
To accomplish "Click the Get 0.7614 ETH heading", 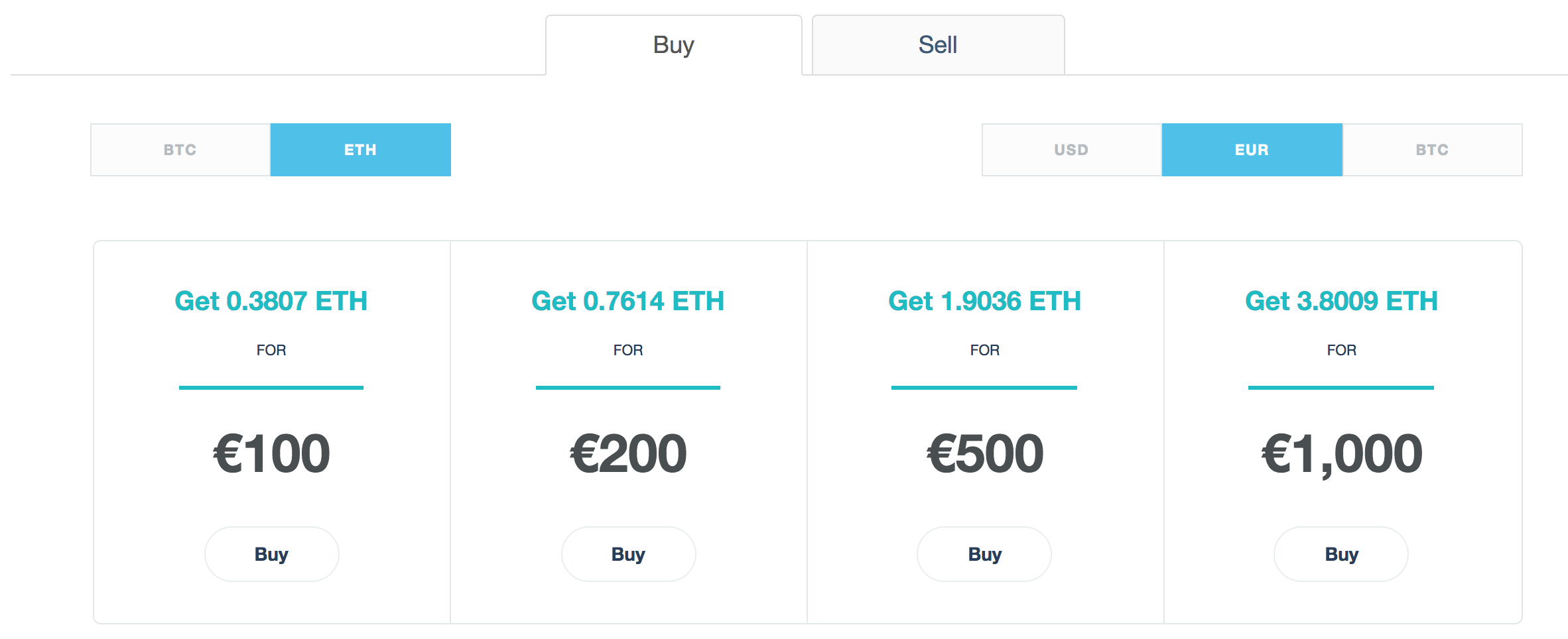I will tap(628, 301).
